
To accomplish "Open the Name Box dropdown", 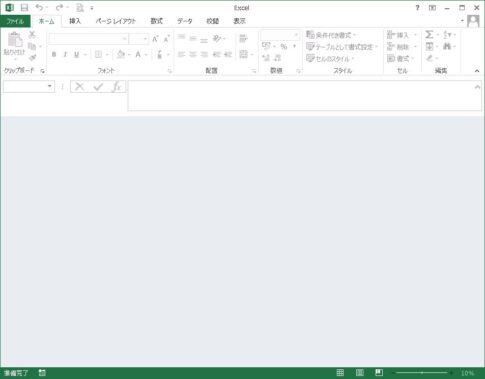I will pos(49,86).
